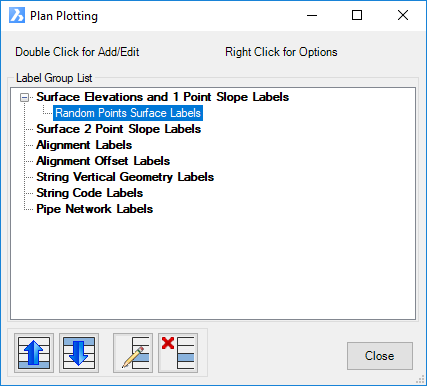Minimize the Plan Plotting window
The height and width of the screenshot is (386, 427).
(x=312, y=15)
